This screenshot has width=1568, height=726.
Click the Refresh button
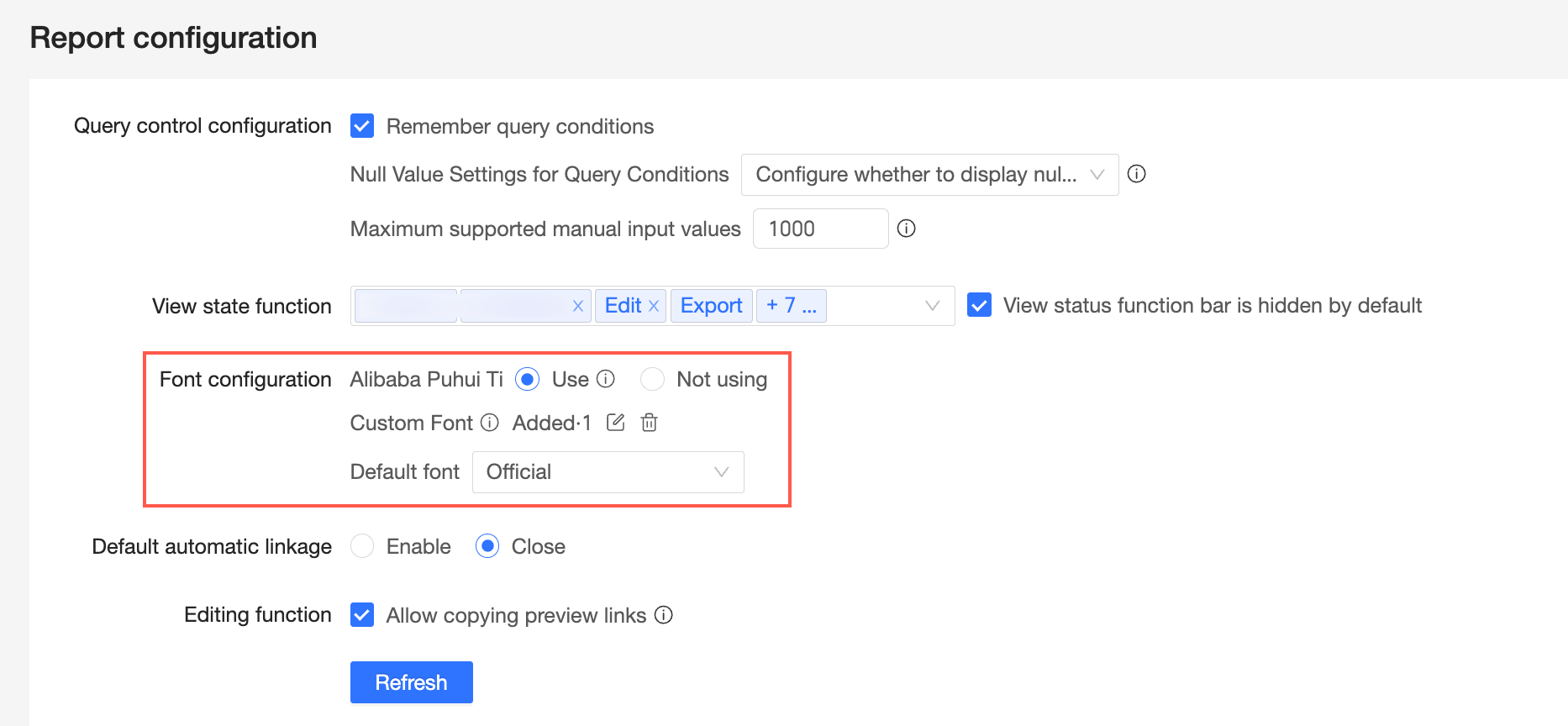click(411, 682)
